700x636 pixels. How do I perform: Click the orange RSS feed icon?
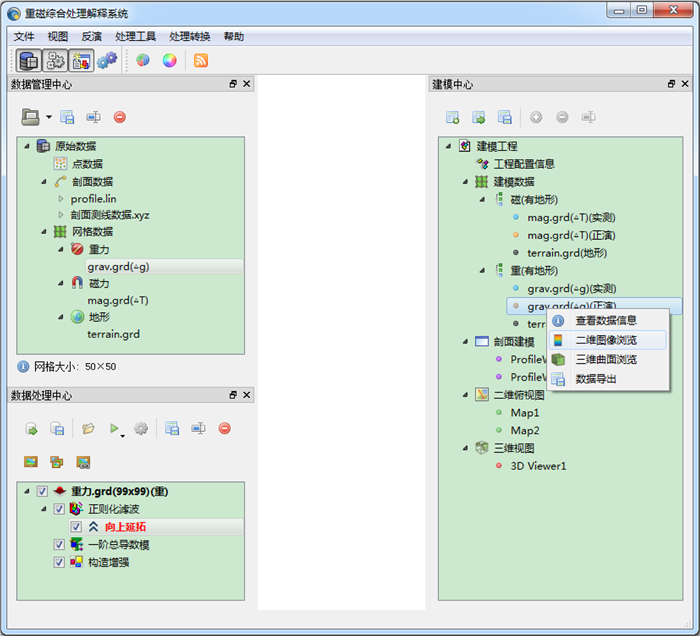click(201, 60)
